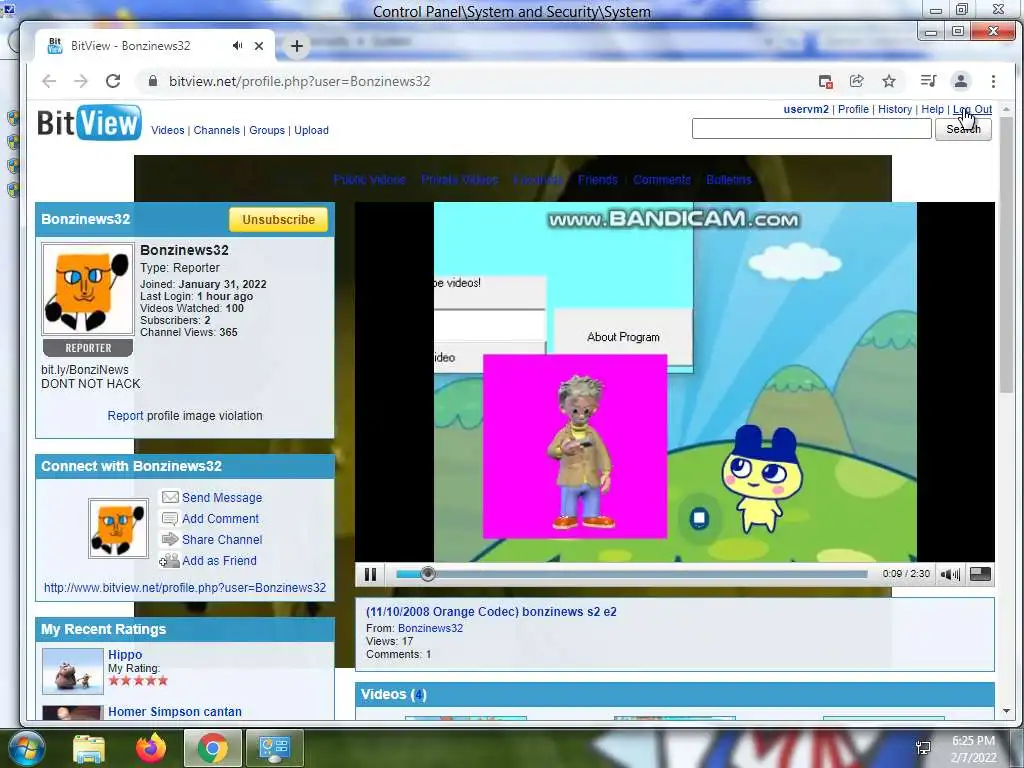Click the Search button

963,129
